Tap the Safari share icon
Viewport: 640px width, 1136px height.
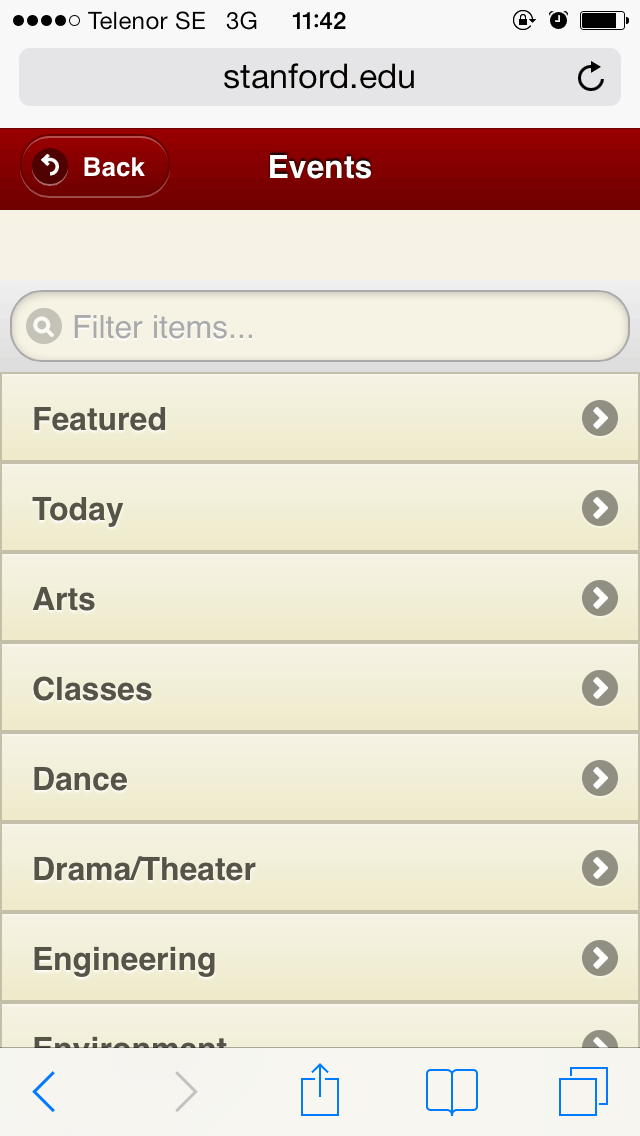tap(320, 1089)
